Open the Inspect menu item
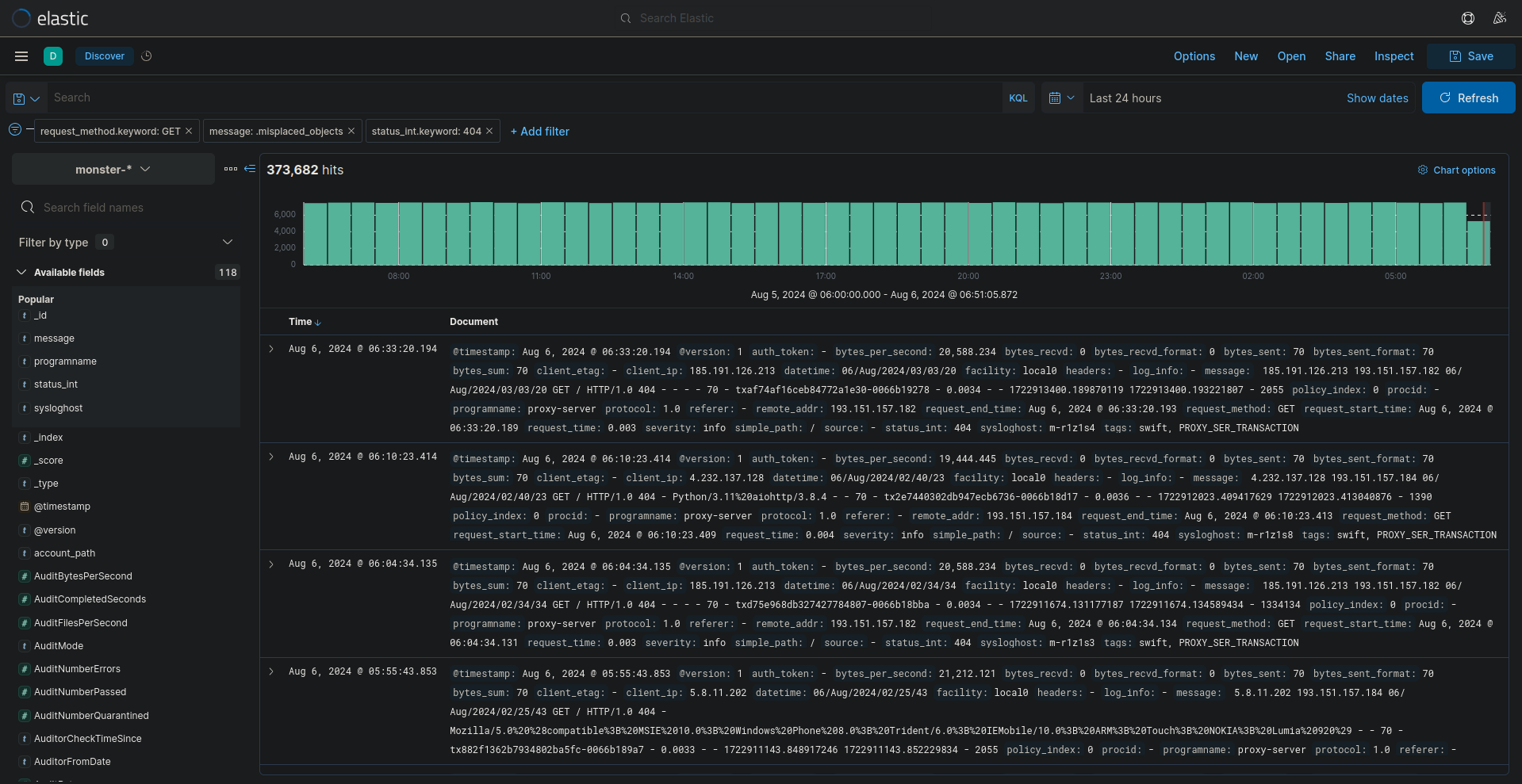The width and height of the screenshot is (1522, 784). (1394, 56)
